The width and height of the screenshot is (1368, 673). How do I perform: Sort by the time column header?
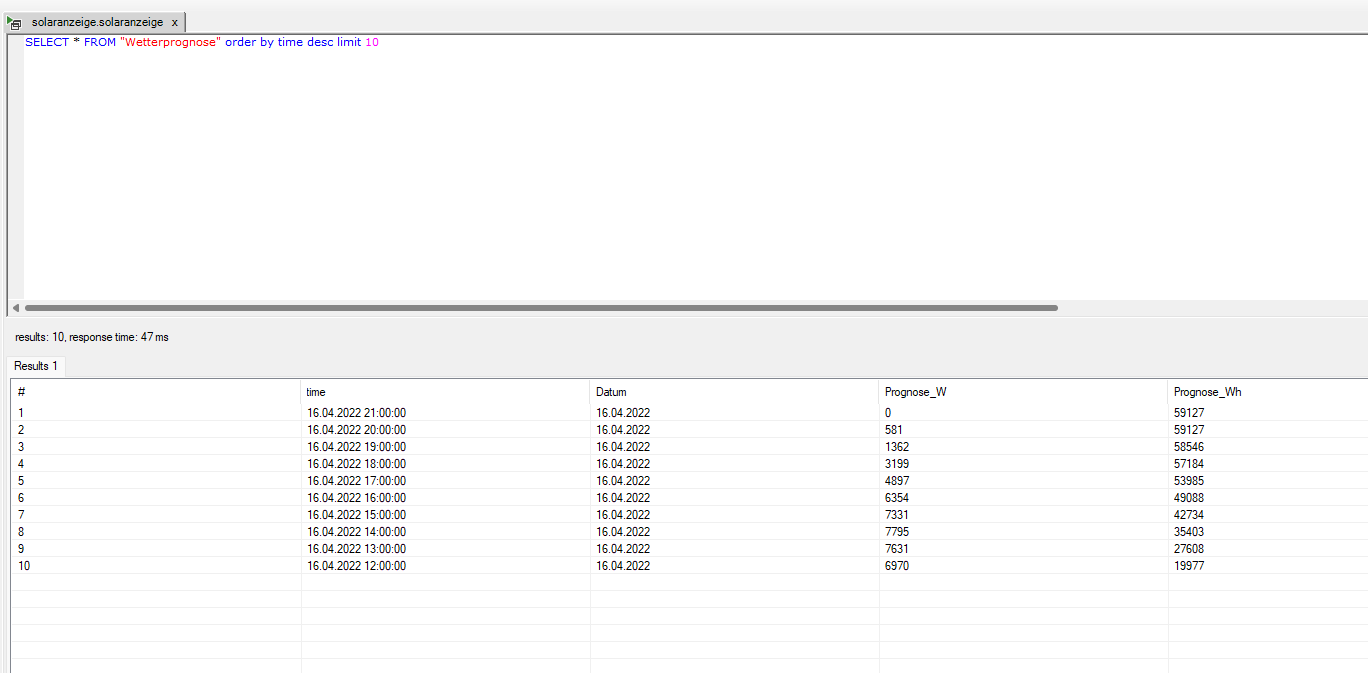316,392
